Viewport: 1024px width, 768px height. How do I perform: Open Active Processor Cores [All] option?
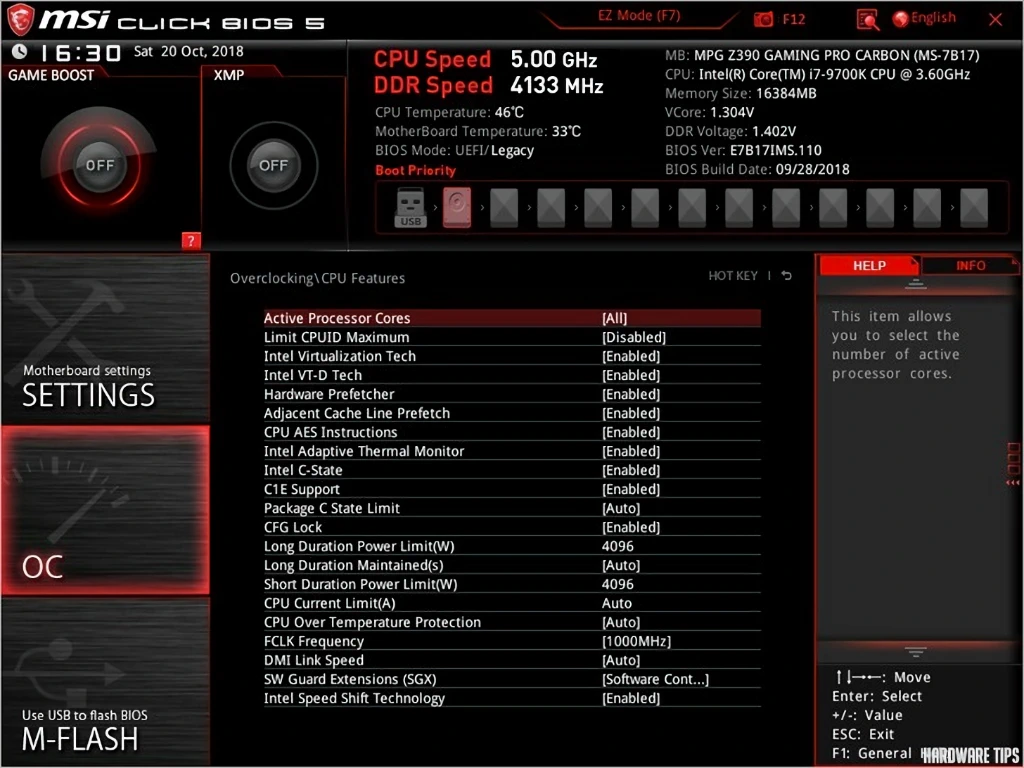pyautogui.click(x=512, y=318)
